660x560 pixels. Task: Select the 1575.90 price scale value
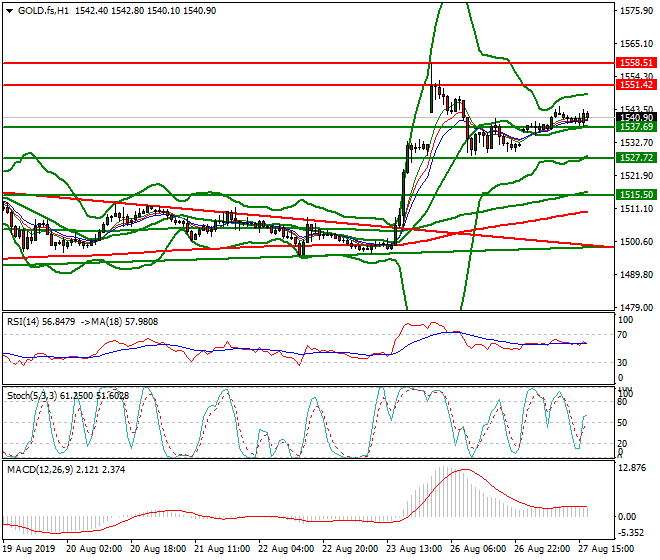click(636, 11)
